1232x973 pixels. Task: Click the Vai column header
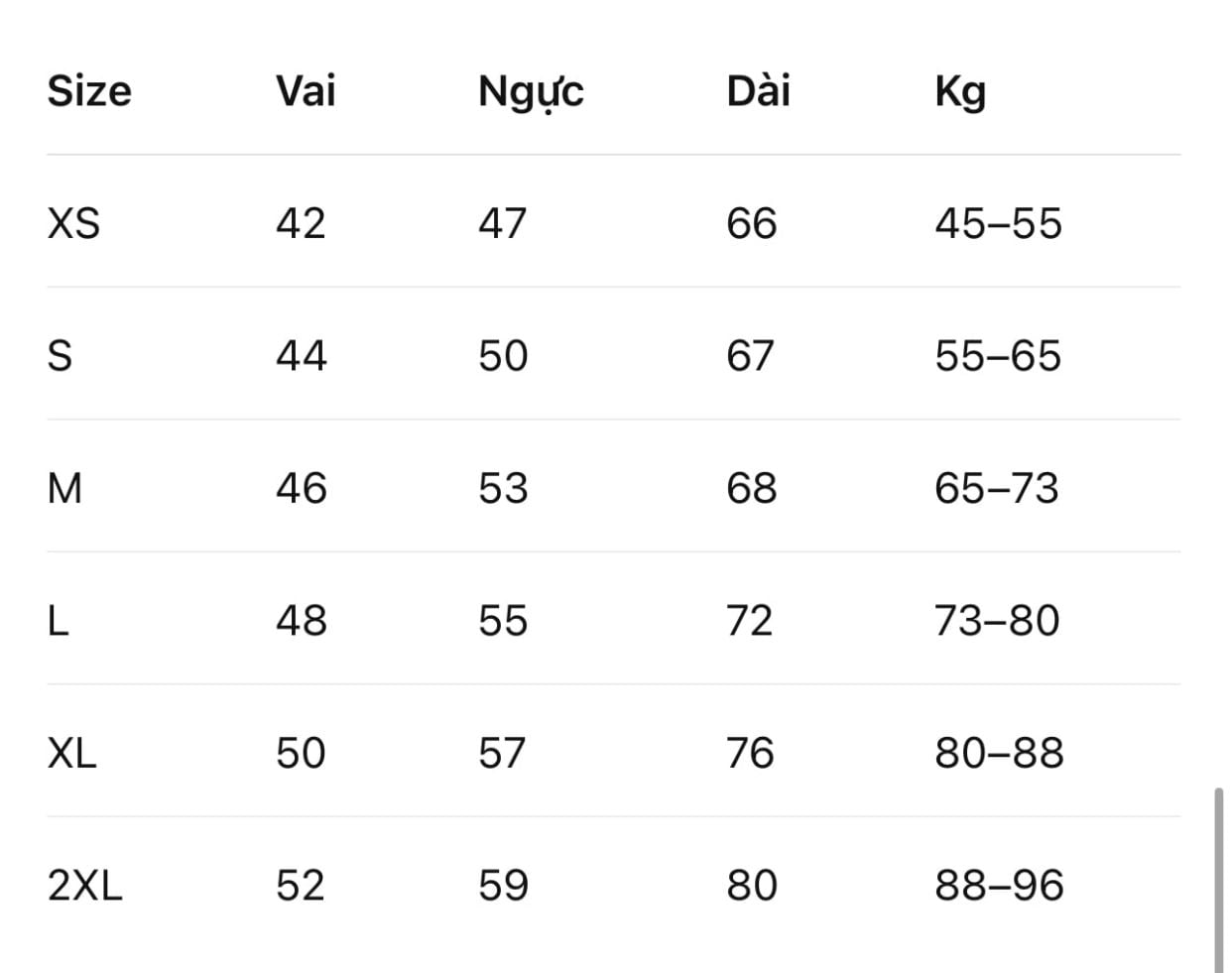(306, 91)
